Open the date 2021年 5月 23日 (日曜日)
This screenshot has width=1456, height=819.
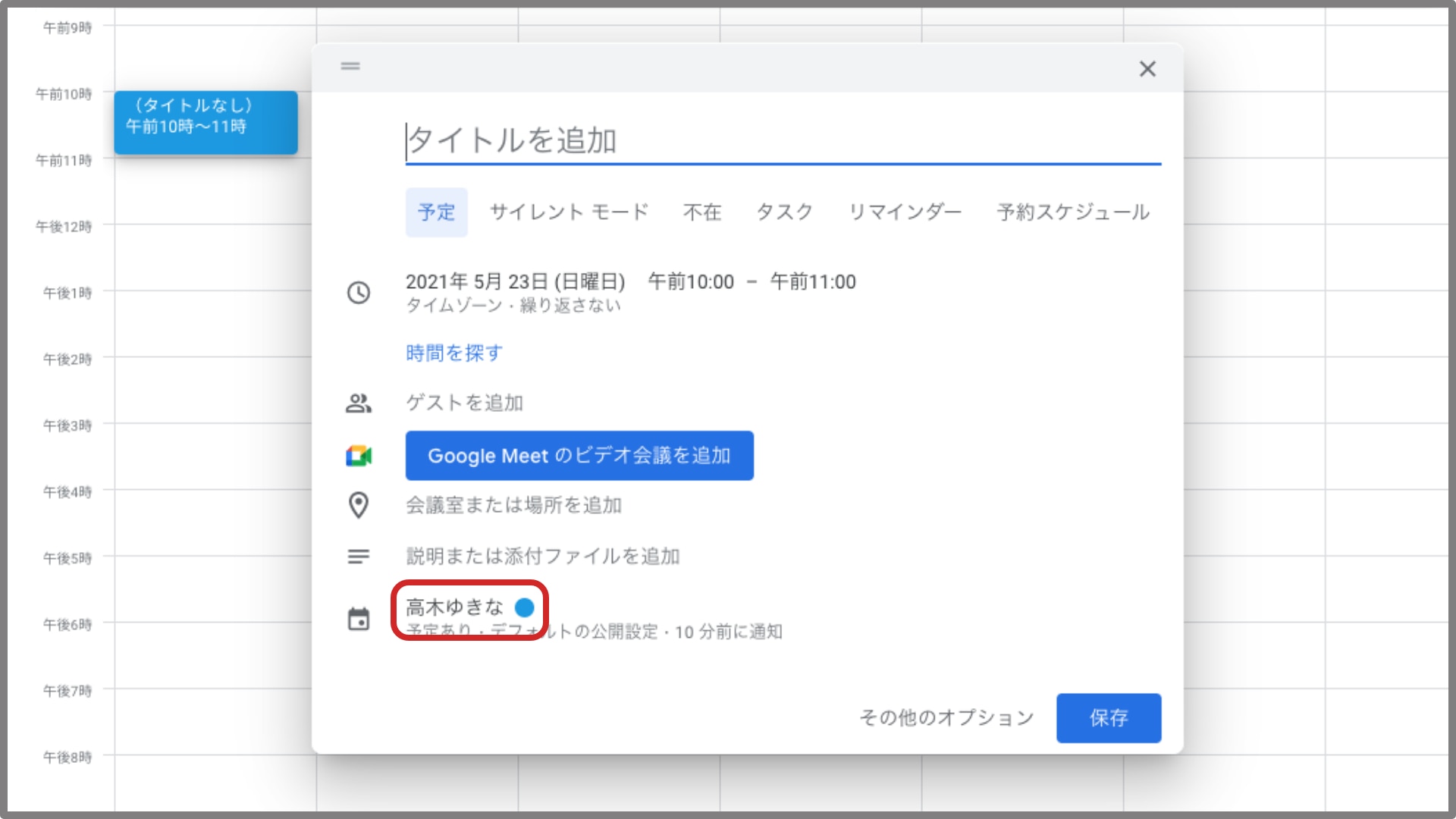point(516,282)
